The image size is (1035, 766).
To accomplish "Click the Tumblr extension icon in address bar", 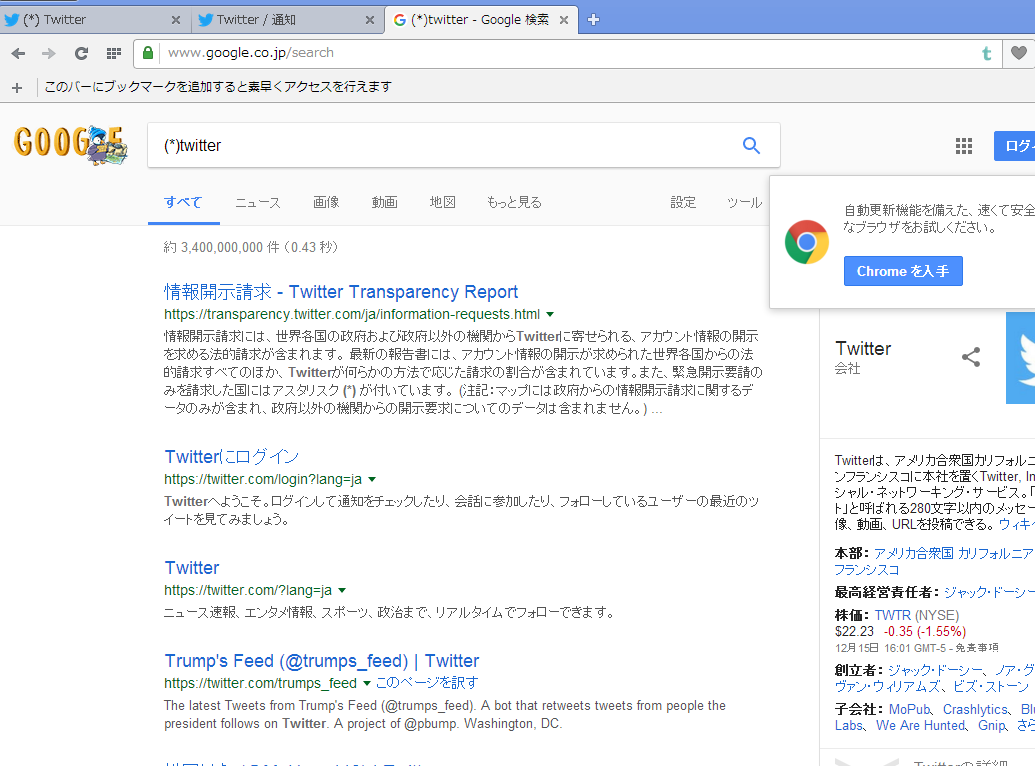I will [x=987, y=53].
